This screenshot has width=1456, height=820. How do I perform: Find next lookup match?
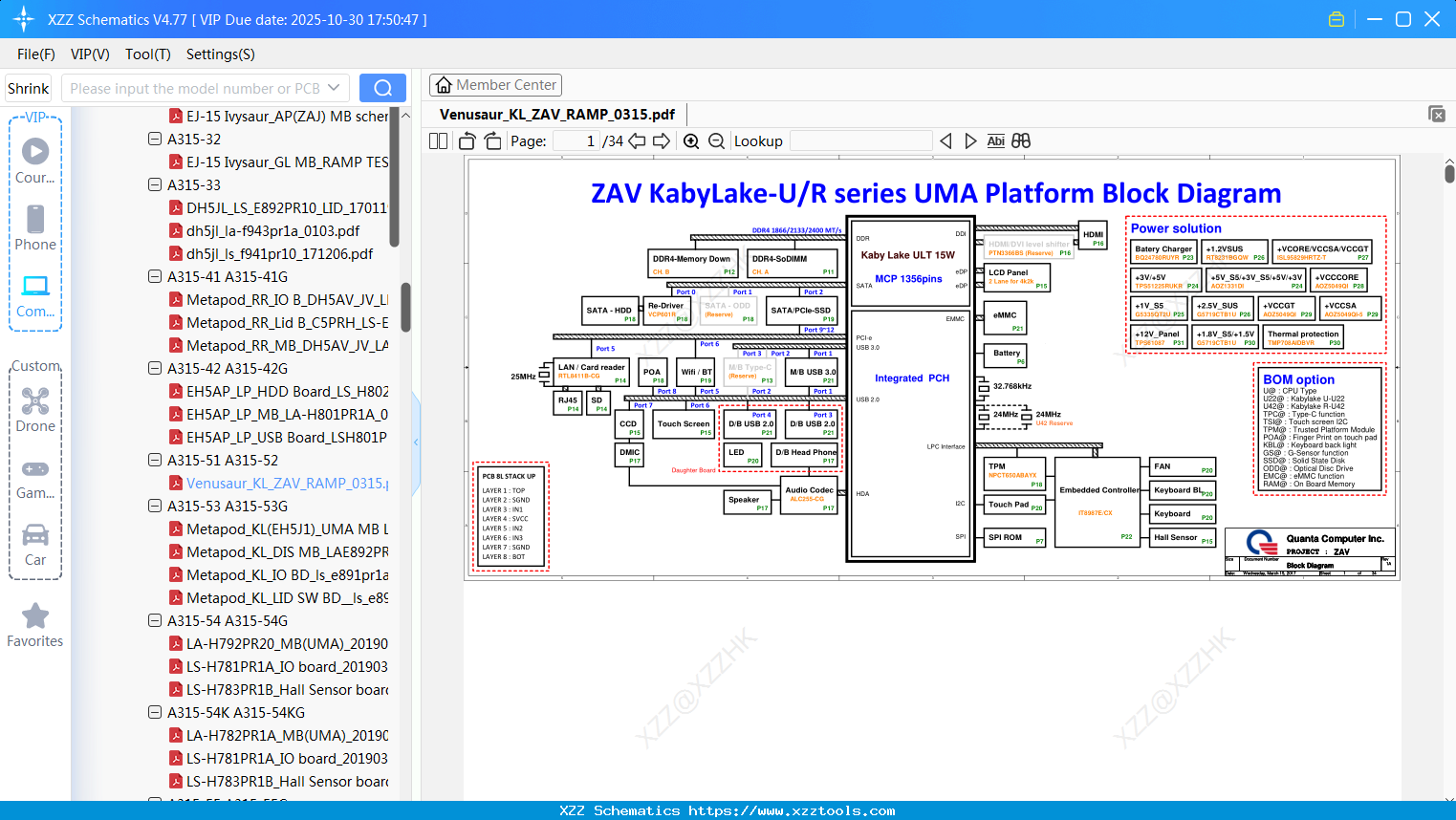970,141
